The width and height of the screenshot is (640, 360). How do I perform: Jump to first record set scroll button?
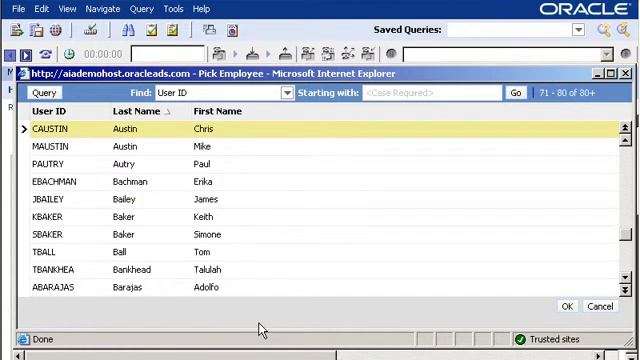point(625,127)
